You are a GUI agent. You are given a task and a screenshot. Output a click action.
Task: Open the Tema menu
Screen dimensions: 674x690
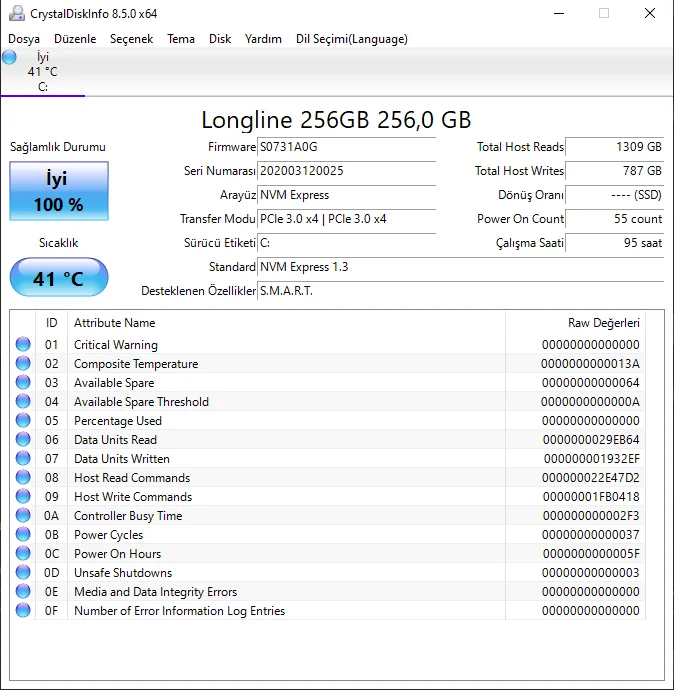click(x=181, y=39)
